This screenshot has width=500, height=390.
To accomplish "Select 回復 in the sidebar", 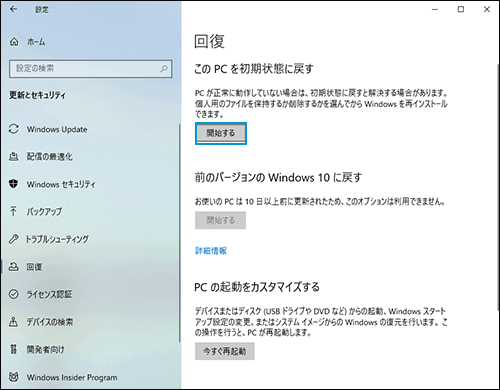I will pyautogui.click(x=34, y=267).
